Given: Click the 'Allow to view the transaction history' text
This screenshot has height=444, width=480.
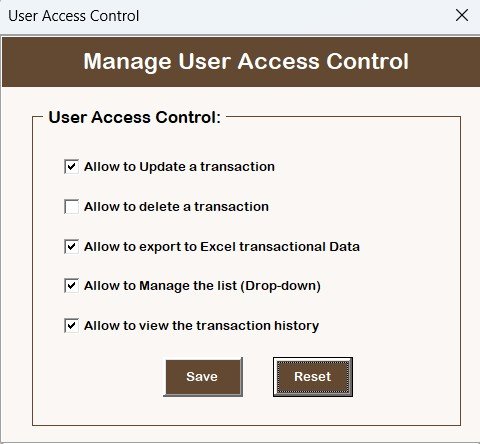Looking at the screenshot, I should (201, 326).
